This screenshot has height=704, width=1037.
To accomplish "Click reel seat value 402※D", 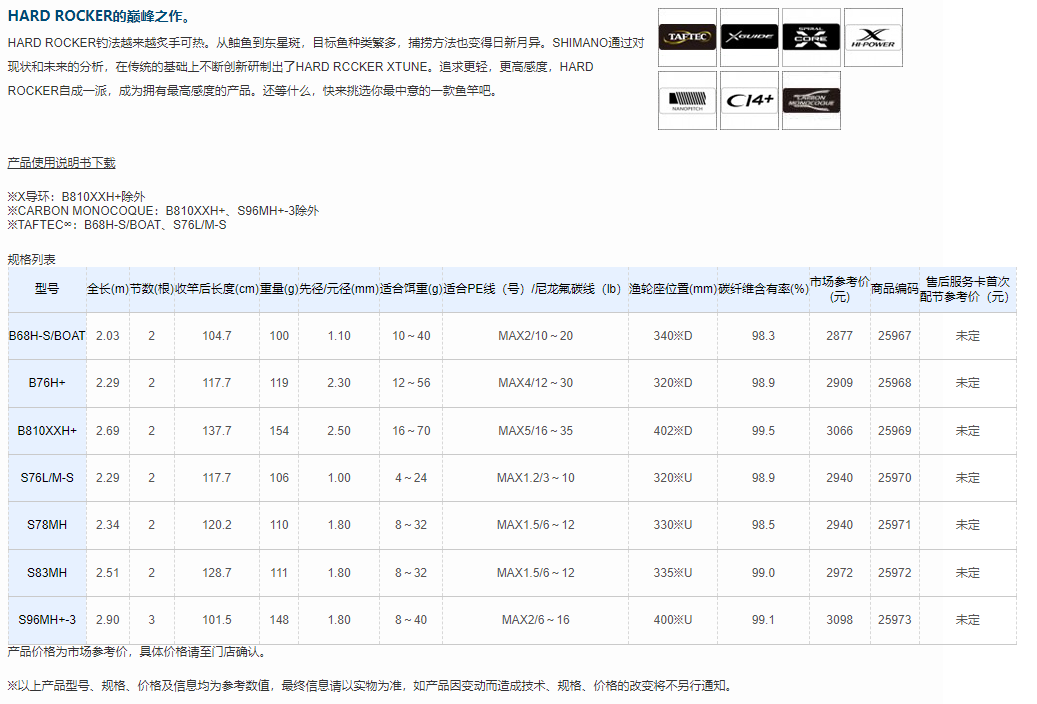I will point(673,431).
